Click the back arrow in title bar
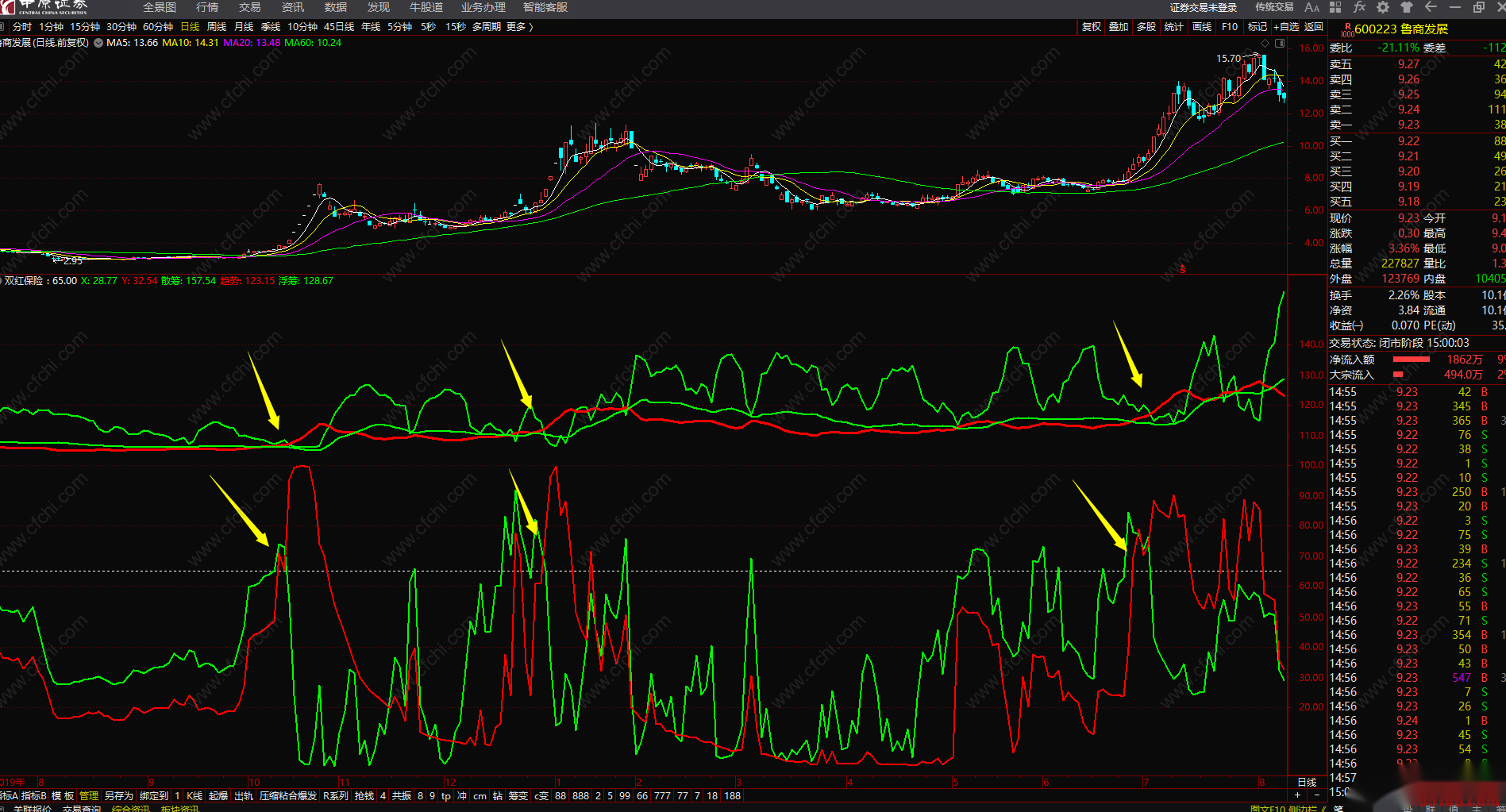Image resolution: width=1506 pixels, height=812 pixels. (x=1431, y=7)
